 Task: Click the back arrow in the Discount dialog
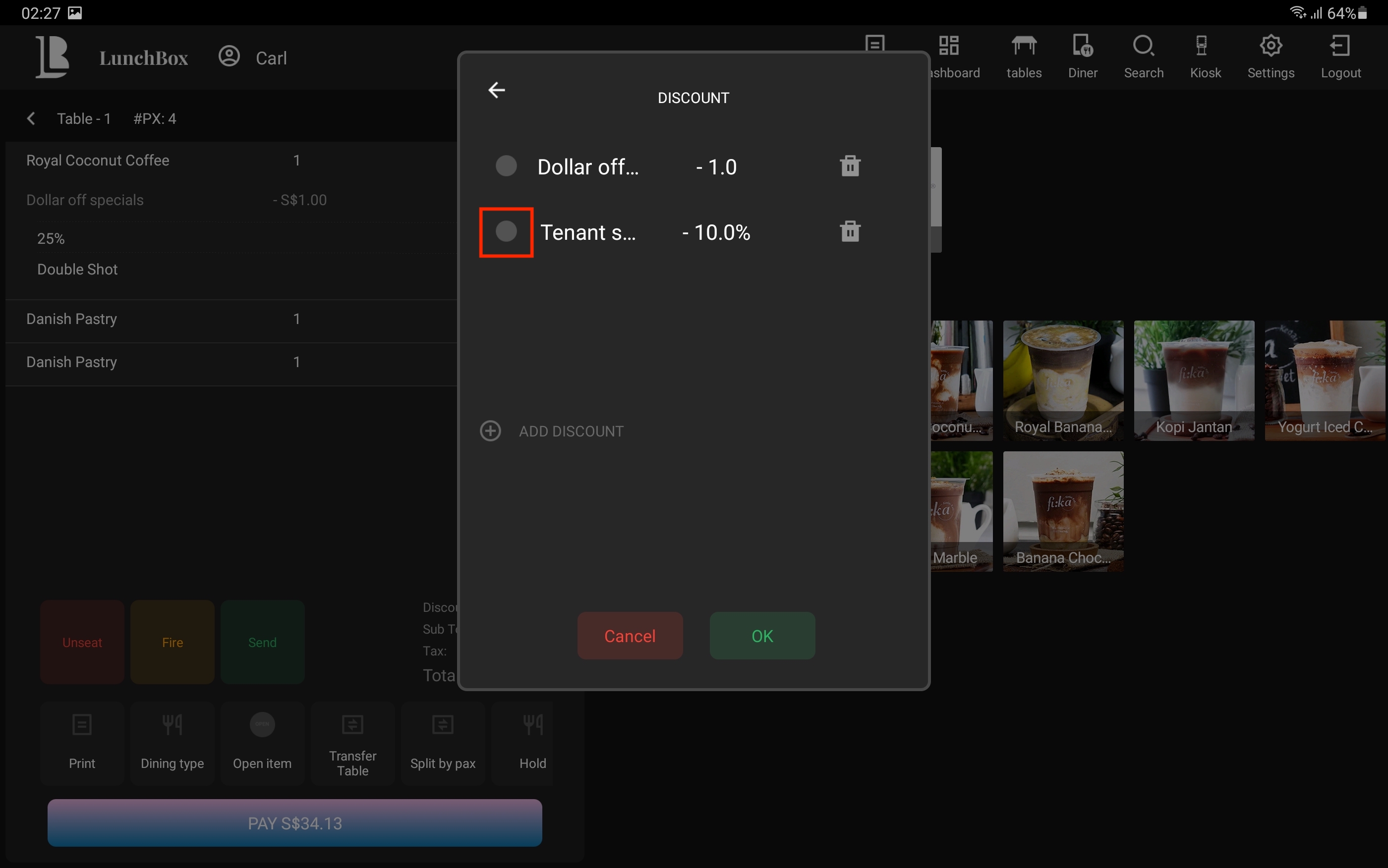click(496, 90)
